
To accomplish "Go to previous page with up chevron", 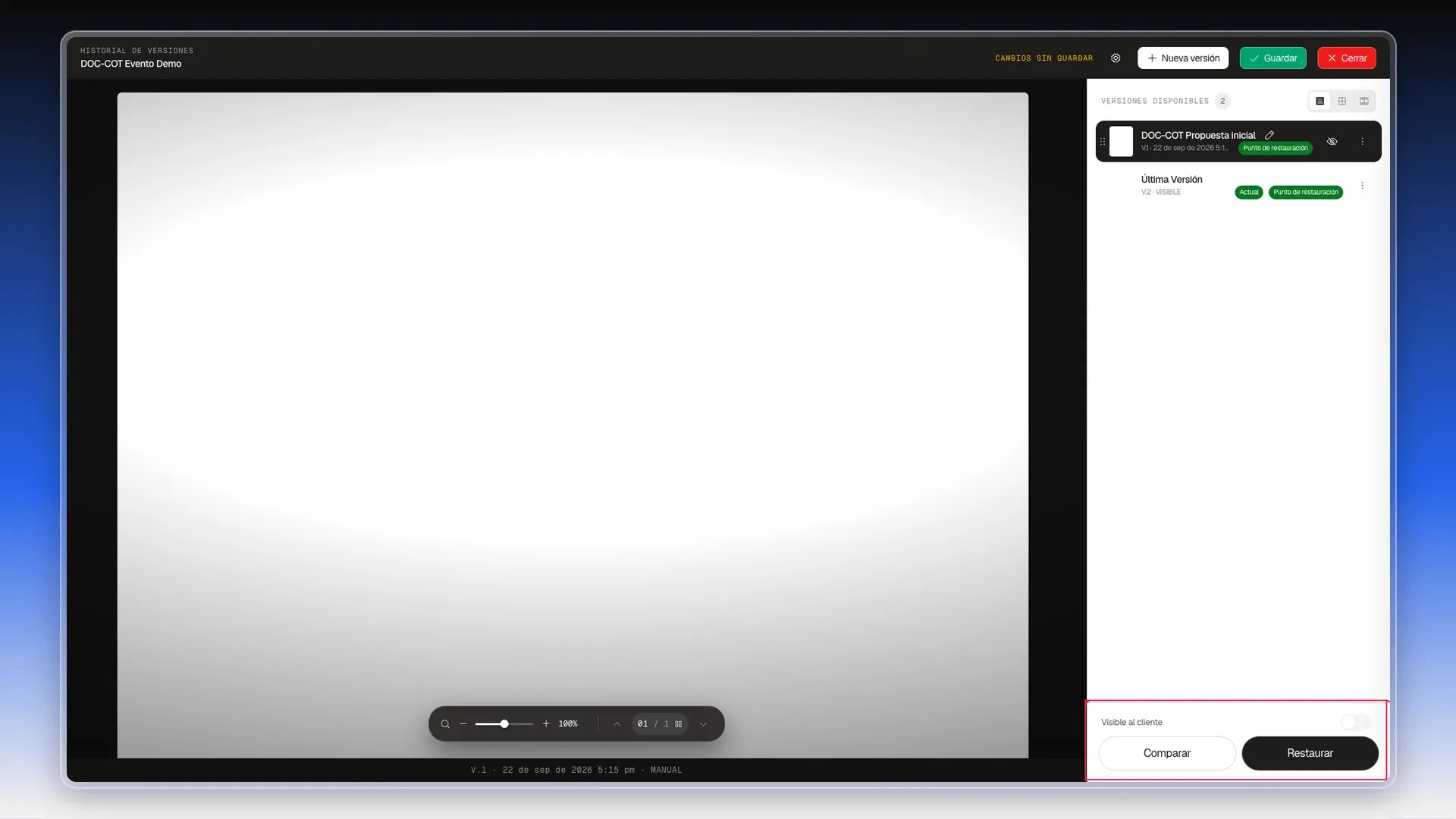I will (x=617, y=724).
